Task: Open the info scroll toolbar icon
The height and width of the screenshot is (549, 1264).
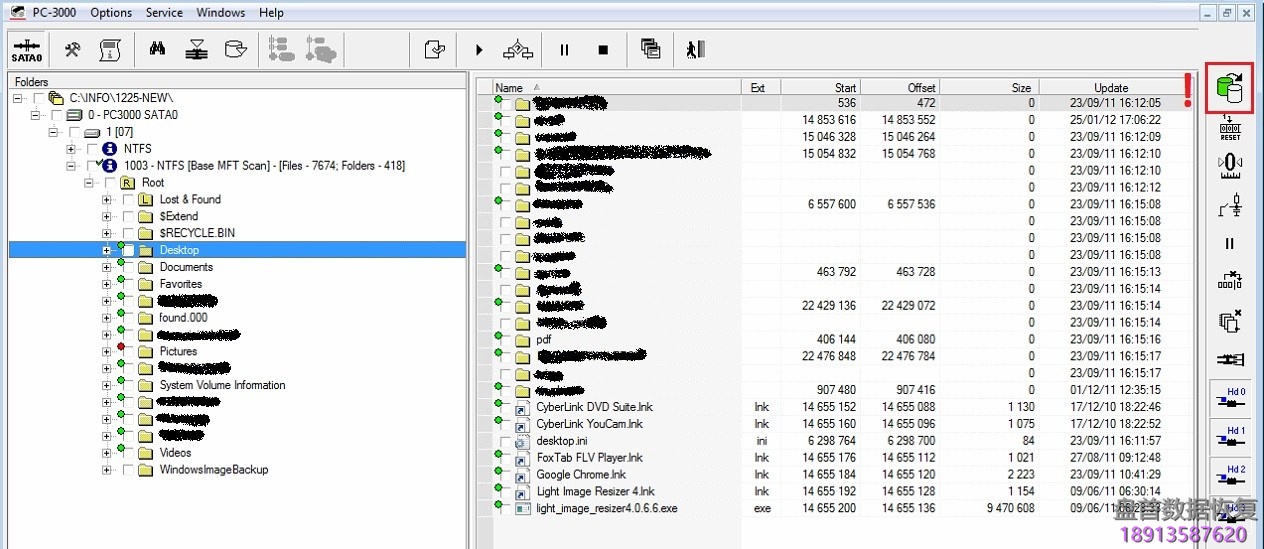Action: [x=108, y=49]
